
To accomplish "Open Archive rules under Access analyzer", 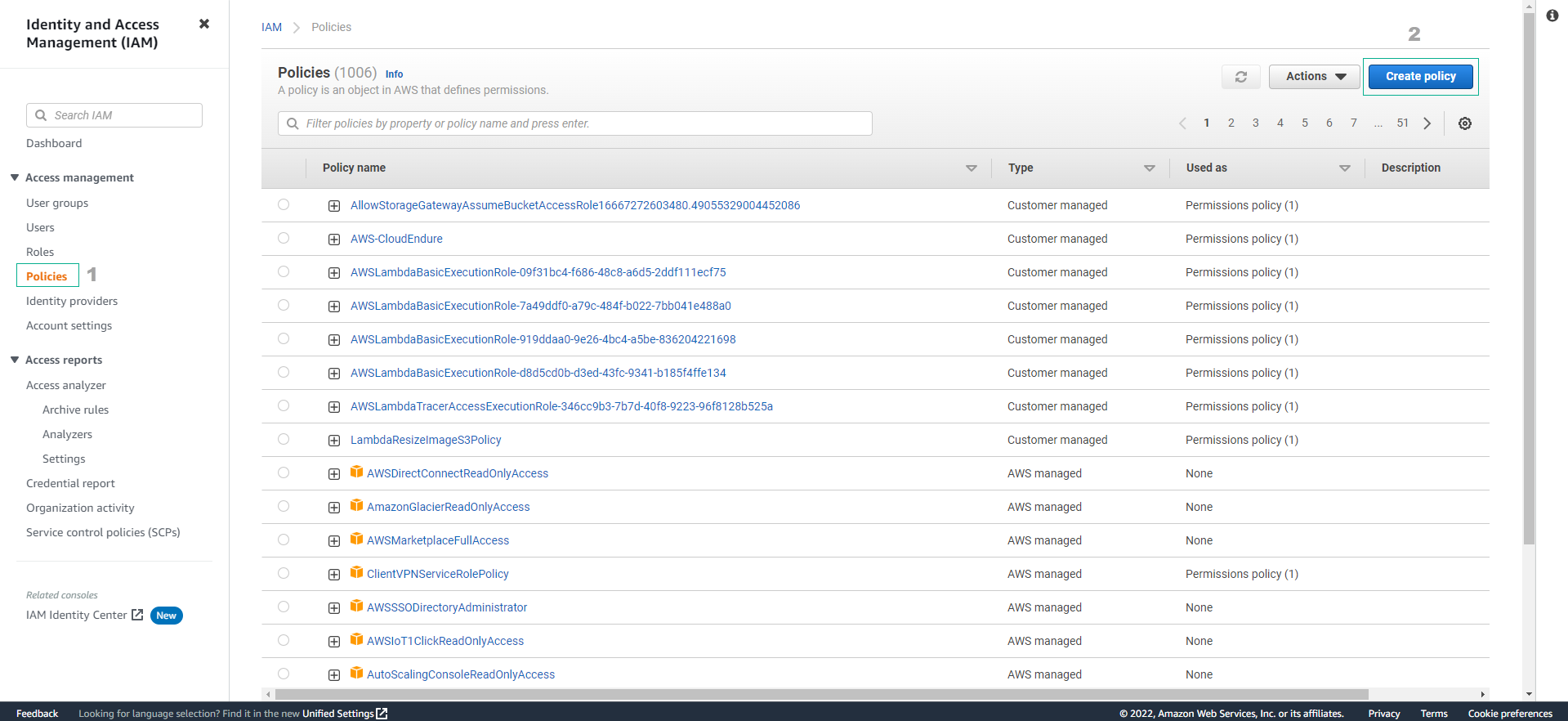I will tap(75, 410).
